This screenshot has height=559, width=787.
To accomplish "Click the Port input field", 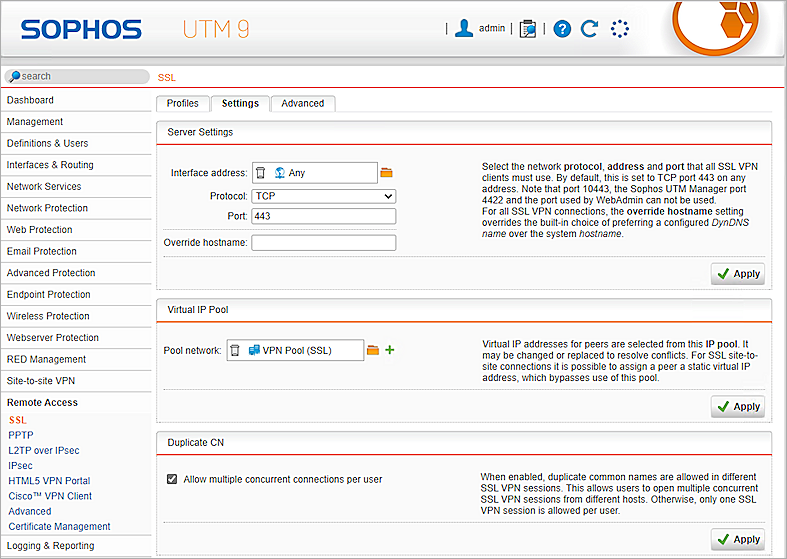I will [x=324, y=216].
